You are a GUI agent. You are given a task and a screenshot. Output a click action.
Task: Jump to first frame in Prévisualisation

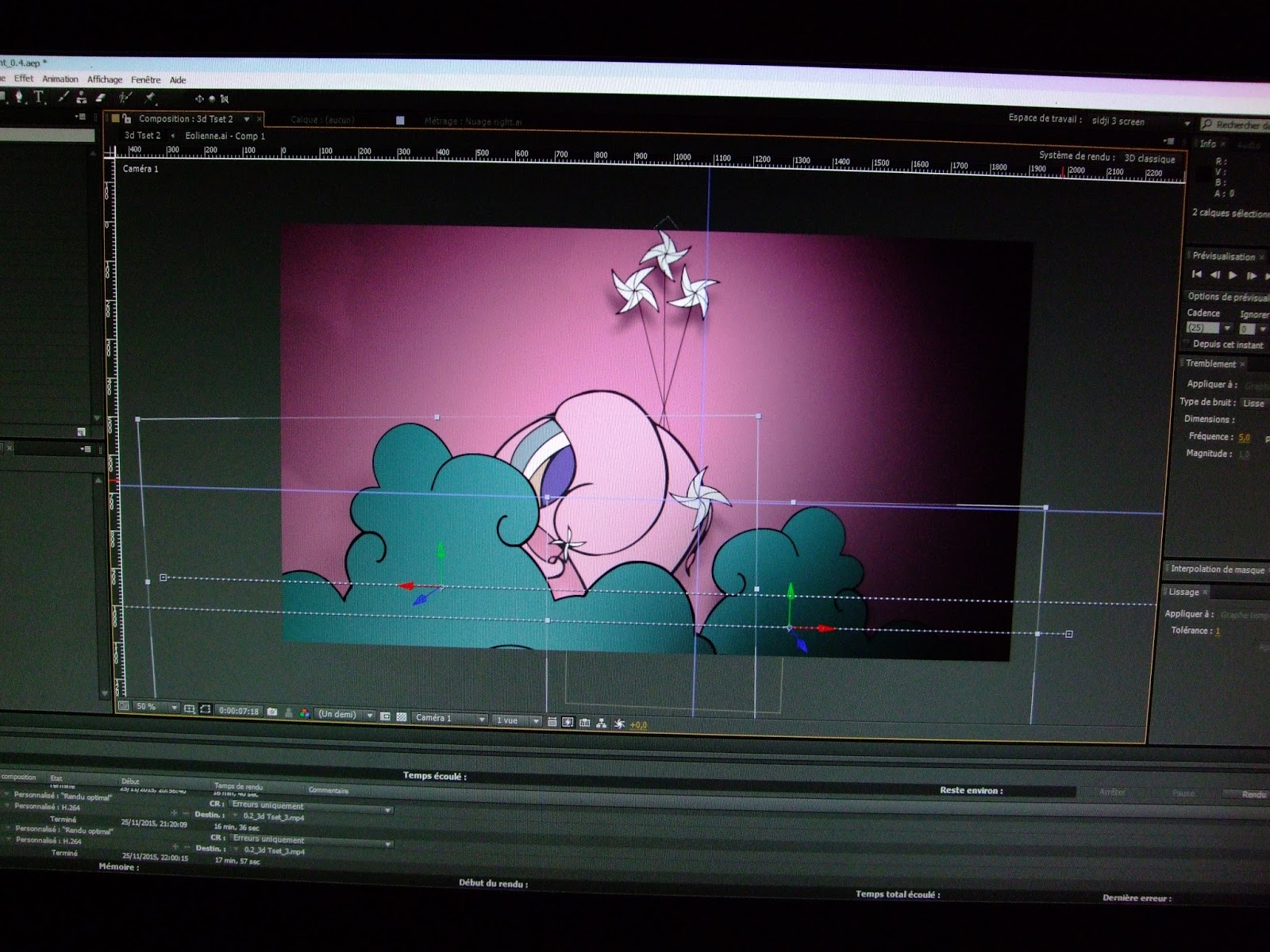coord(1197,274)
